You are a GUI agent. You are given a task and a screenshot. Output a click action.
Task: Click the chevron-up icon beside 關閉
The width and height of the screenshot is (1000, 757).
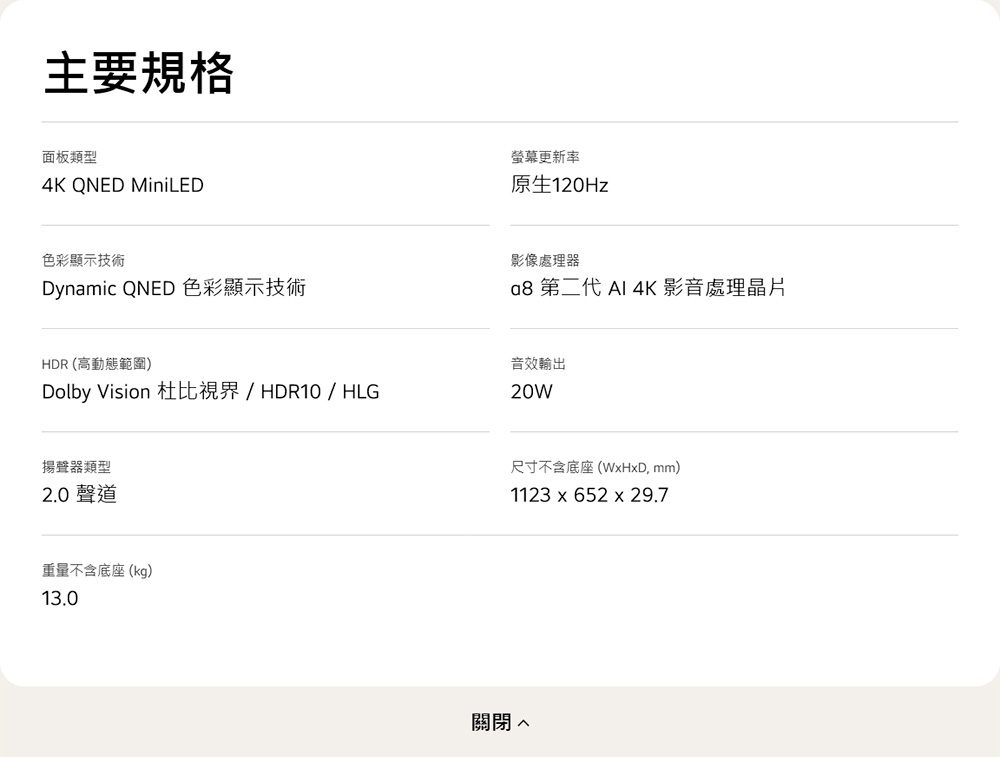pos(523,723)
